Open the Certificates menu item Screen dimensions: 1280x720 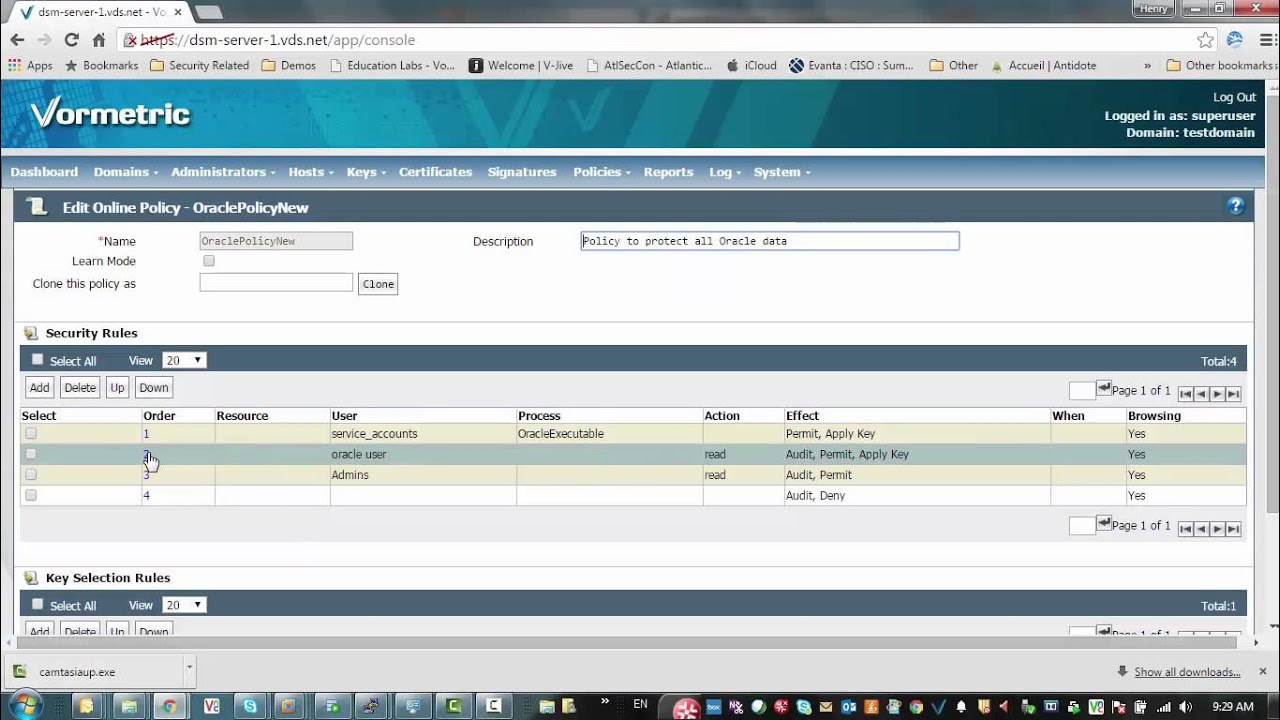click(x=435, y=172)
